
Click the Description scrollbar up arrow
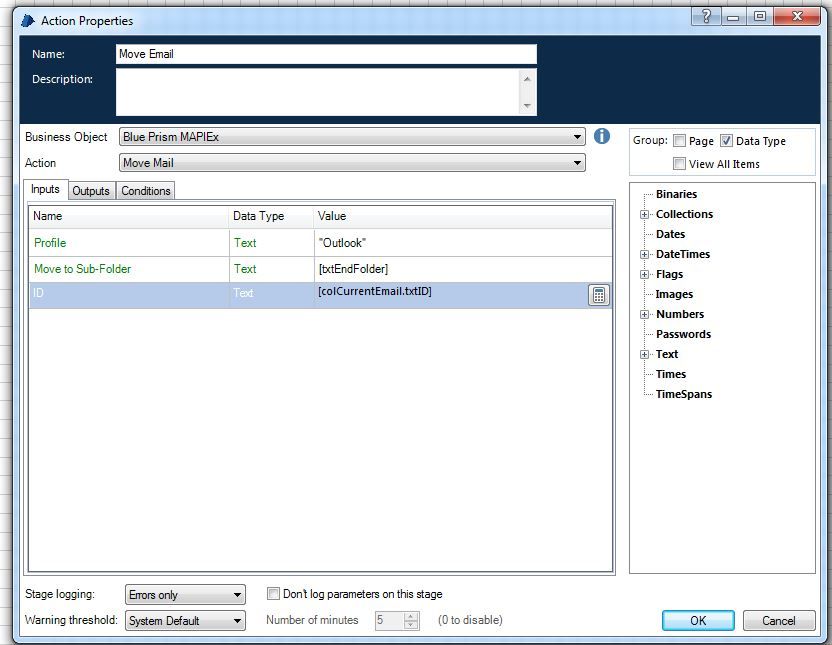click(x=527, y=79)
